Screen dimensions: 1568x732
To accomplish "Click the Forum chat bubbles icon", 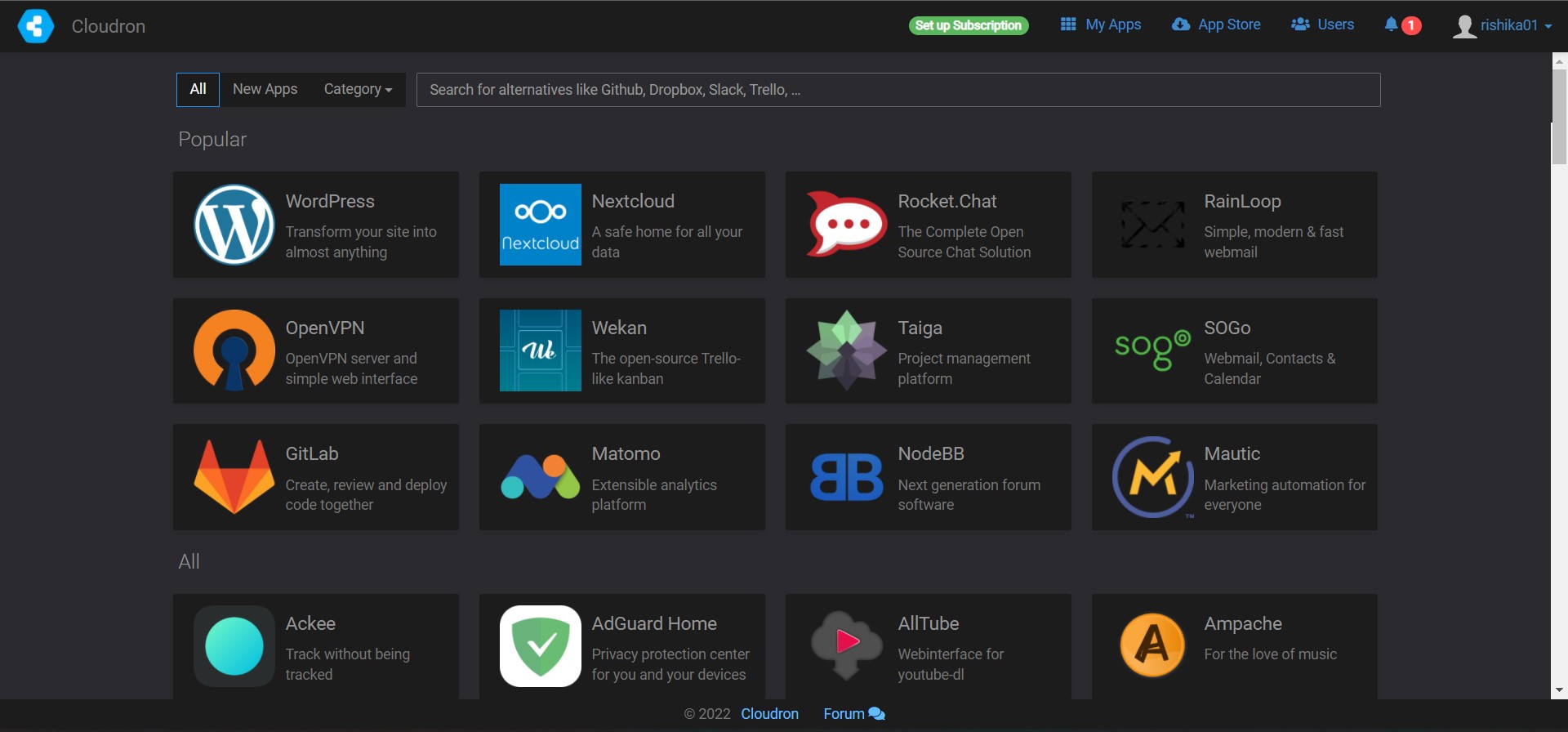I will tap(877, 714).
